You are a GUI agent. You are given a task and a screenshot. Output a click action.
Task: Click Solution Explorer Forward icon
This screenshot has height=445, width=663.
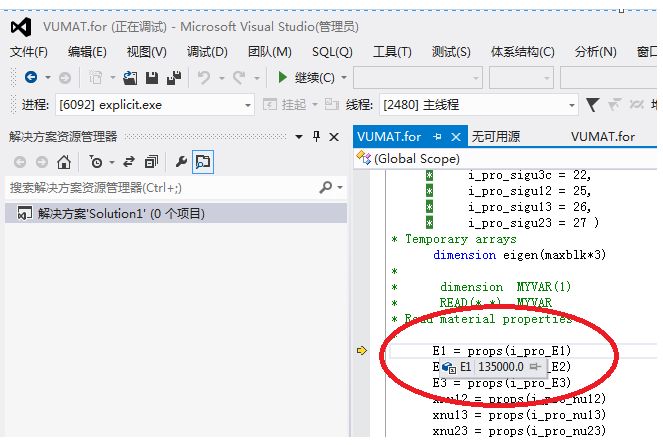coord(41,162)
